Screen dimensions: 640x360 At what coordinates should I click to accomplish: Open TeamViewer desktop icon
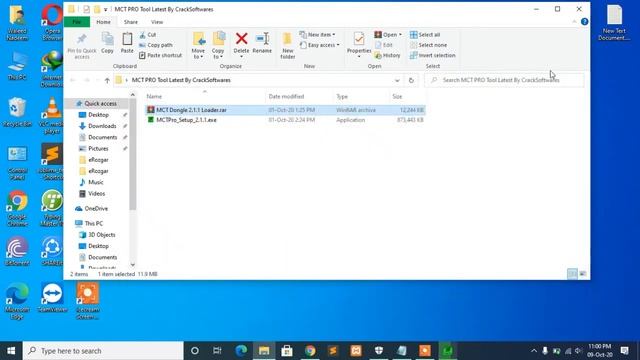(52, 298)
